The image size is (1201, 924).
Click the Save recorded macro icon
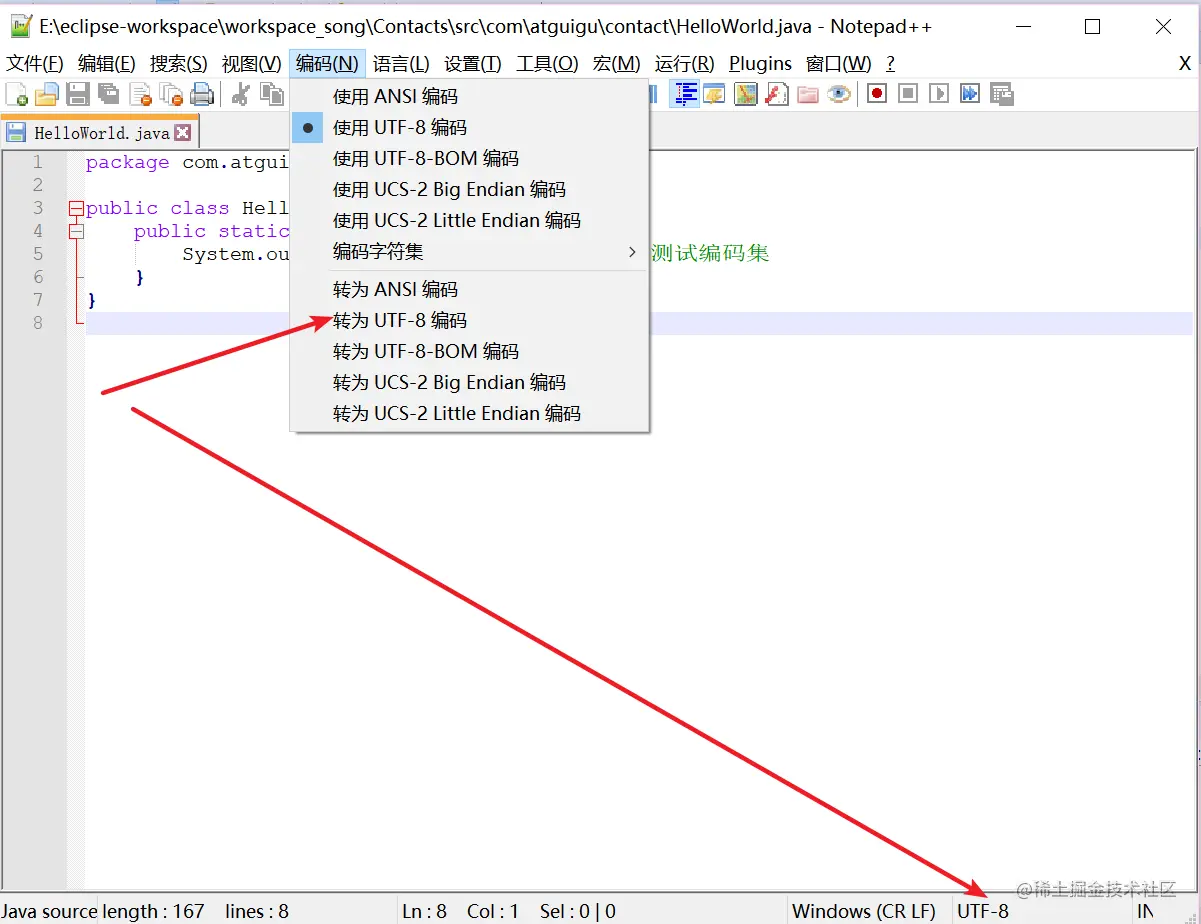(1002, 94)
